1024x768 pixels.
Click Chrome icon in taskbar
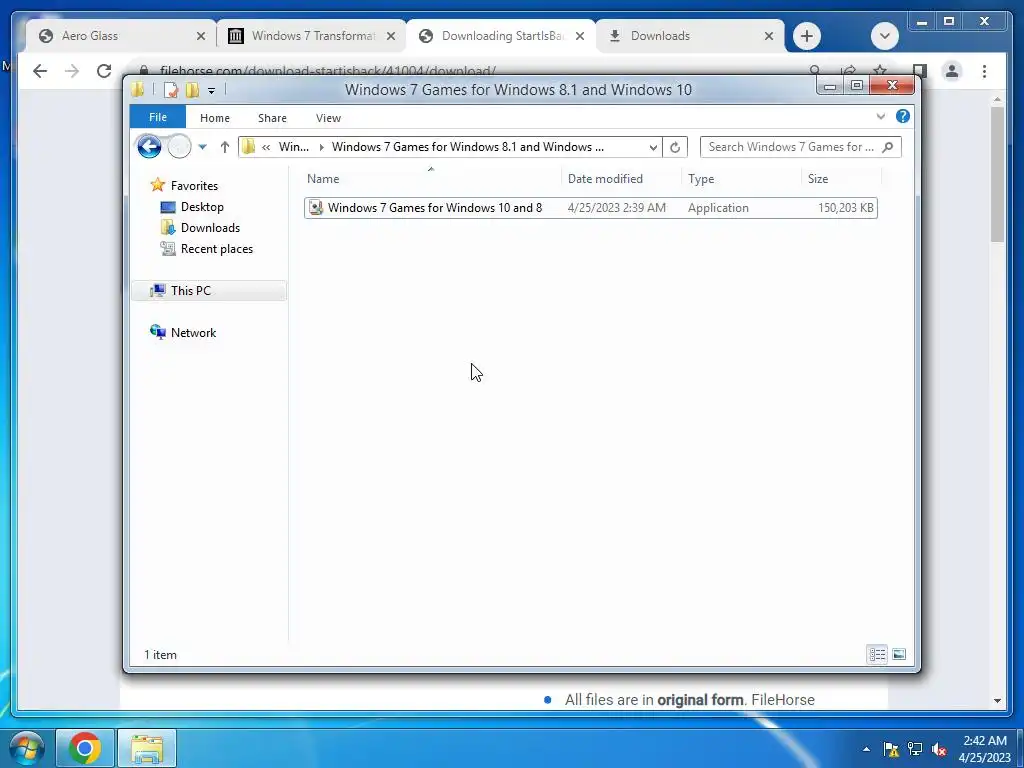pyautogui.click(x=85, y=748)
